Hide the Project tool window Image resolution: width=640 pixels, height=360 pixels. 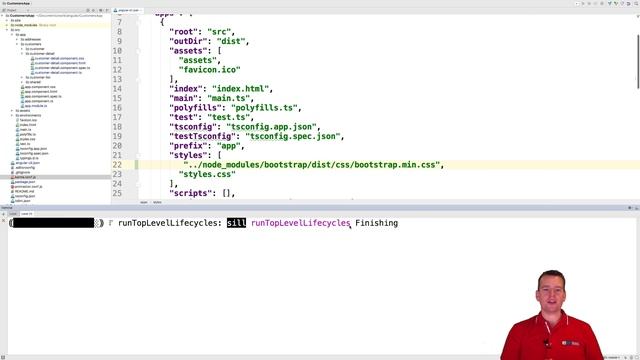point(107,10)
